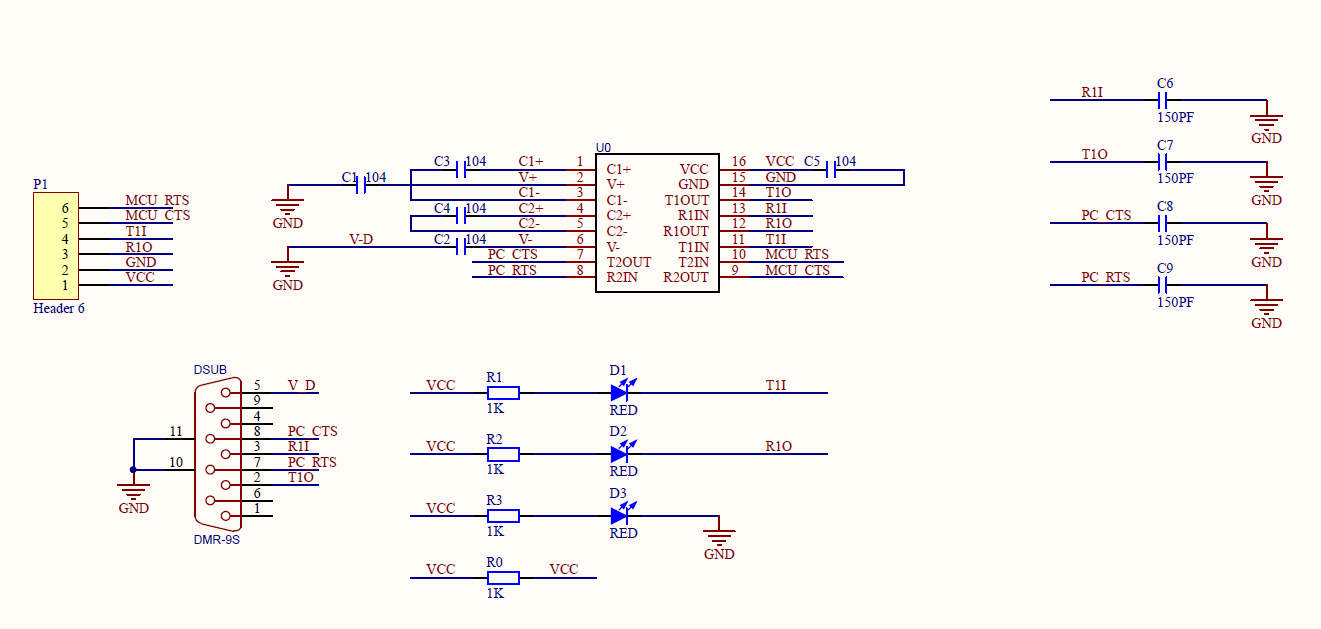Select capacitor C3 symbol

tap(460, 170)
